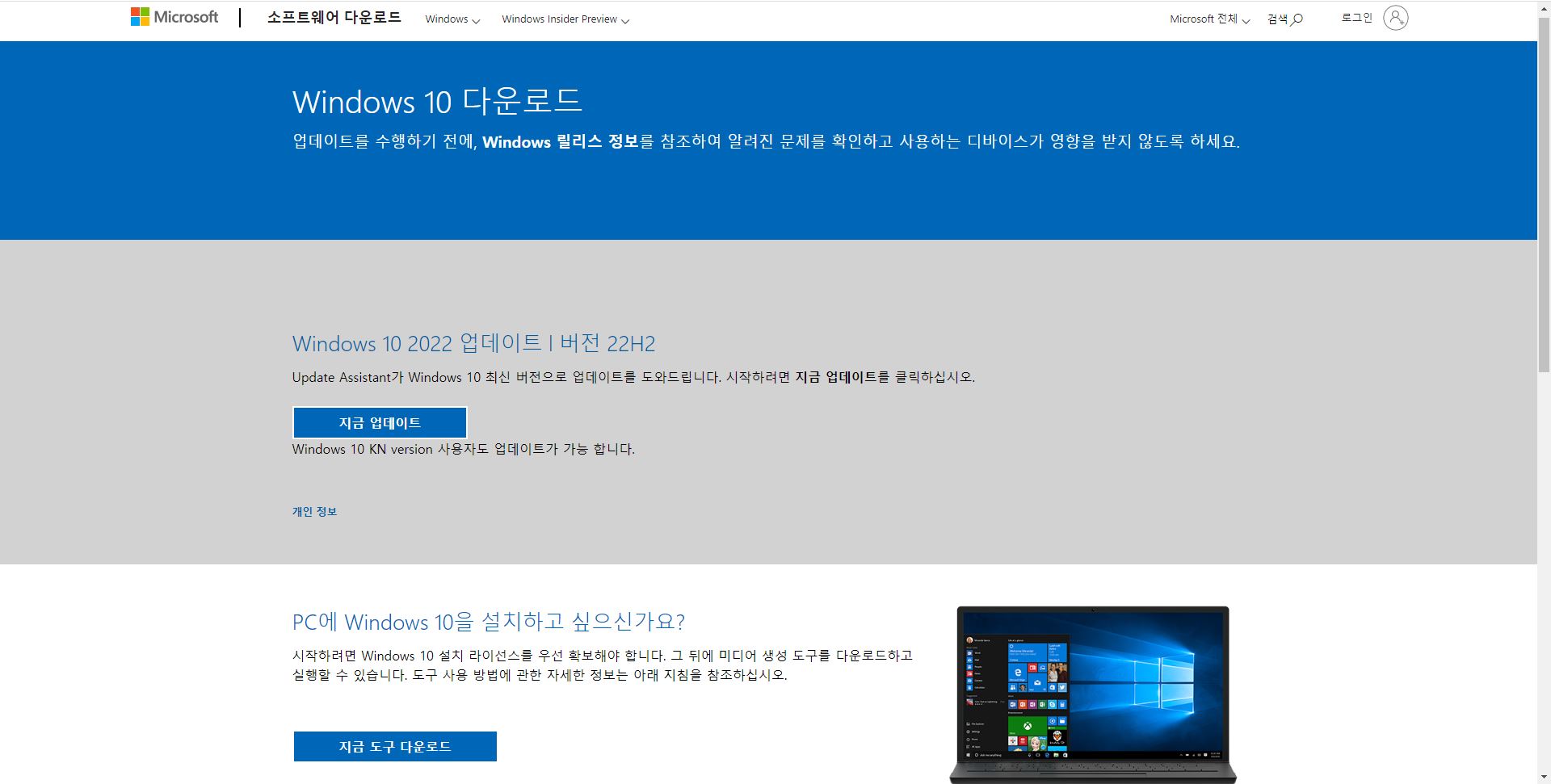Click the page vertical scrollbar thumb
This screenshot has height=784, width=1551.
coord(1544,194)
